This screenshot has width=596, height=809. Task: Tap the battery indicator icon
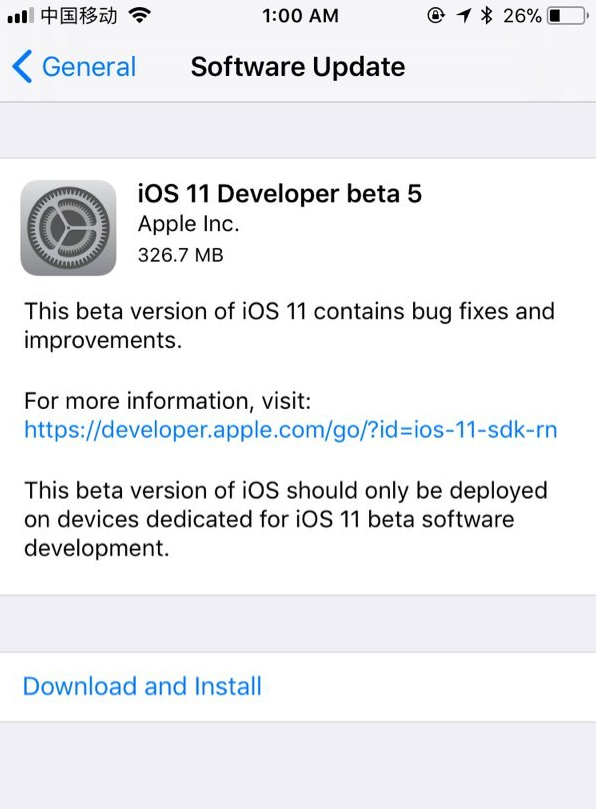coord(568,16)
